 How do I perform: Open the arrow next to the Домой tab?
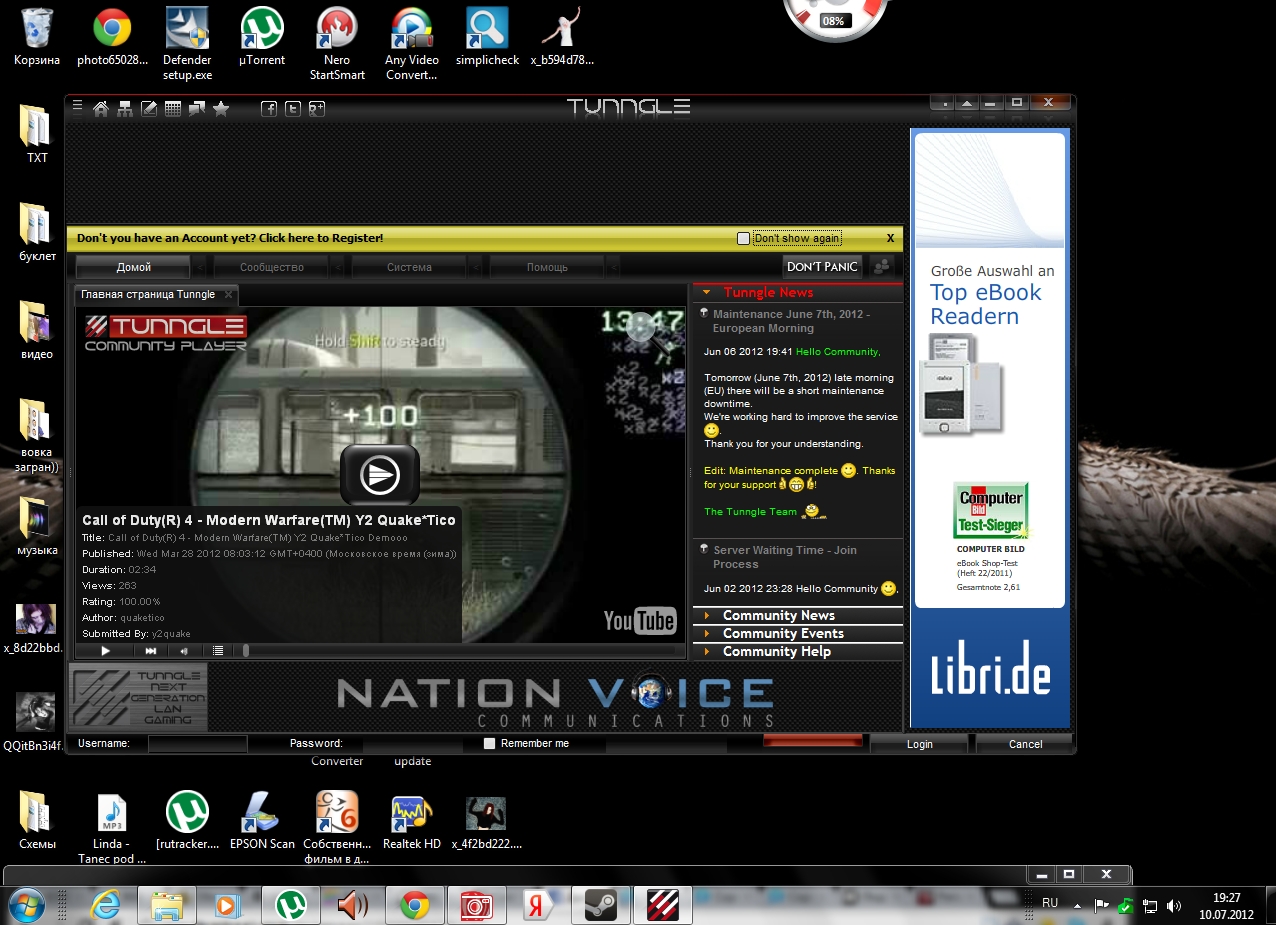(x=200, y=267)
